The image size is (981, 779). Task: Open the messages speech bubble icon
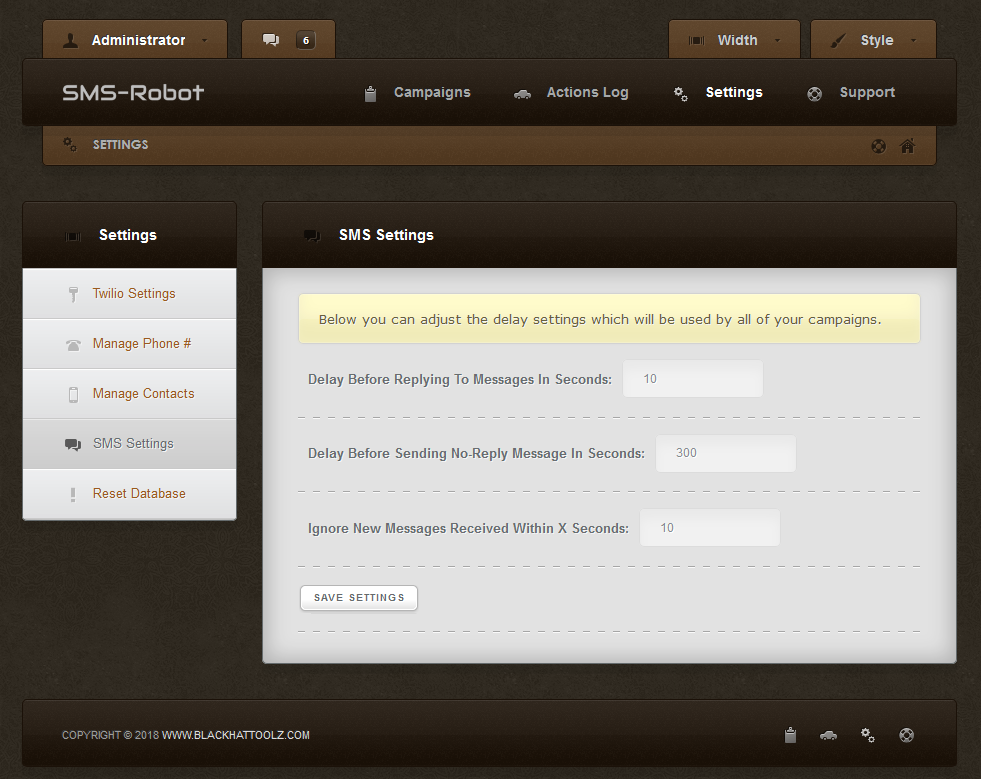tap(271, 40)
